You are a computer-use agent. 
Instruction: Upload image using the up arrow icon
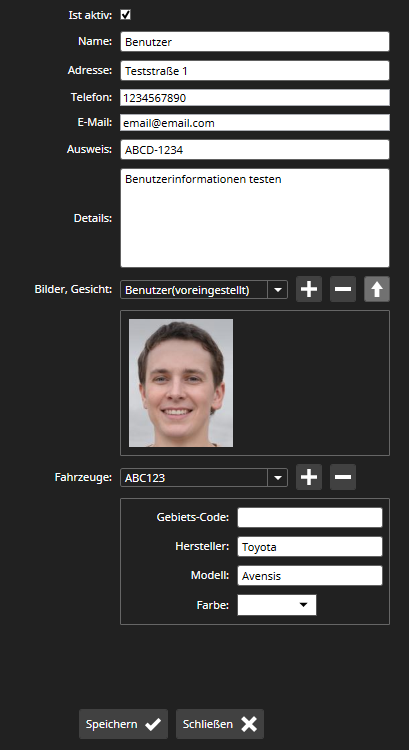(377, 289)
